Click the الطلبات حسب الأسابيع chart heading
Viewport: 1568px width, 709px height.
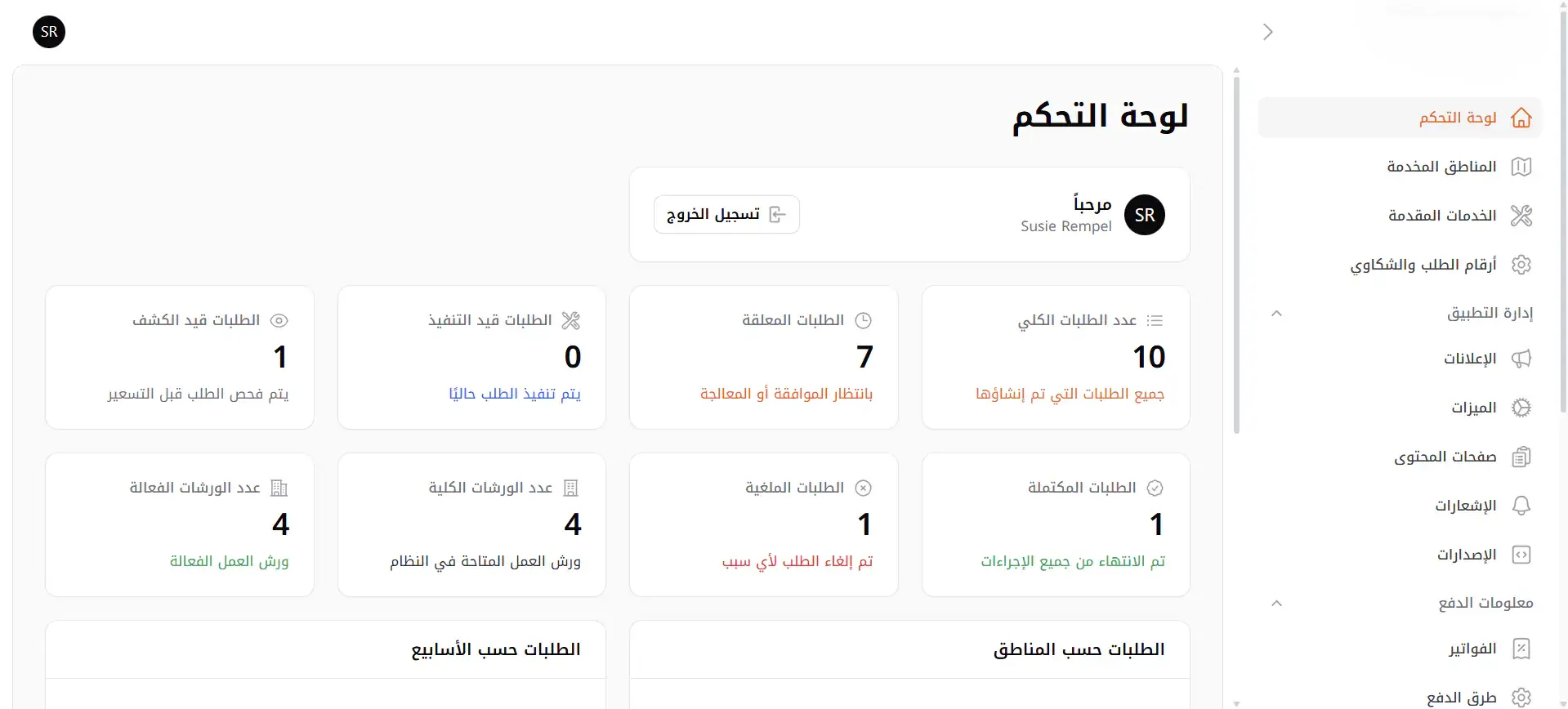tap(496, 649)
